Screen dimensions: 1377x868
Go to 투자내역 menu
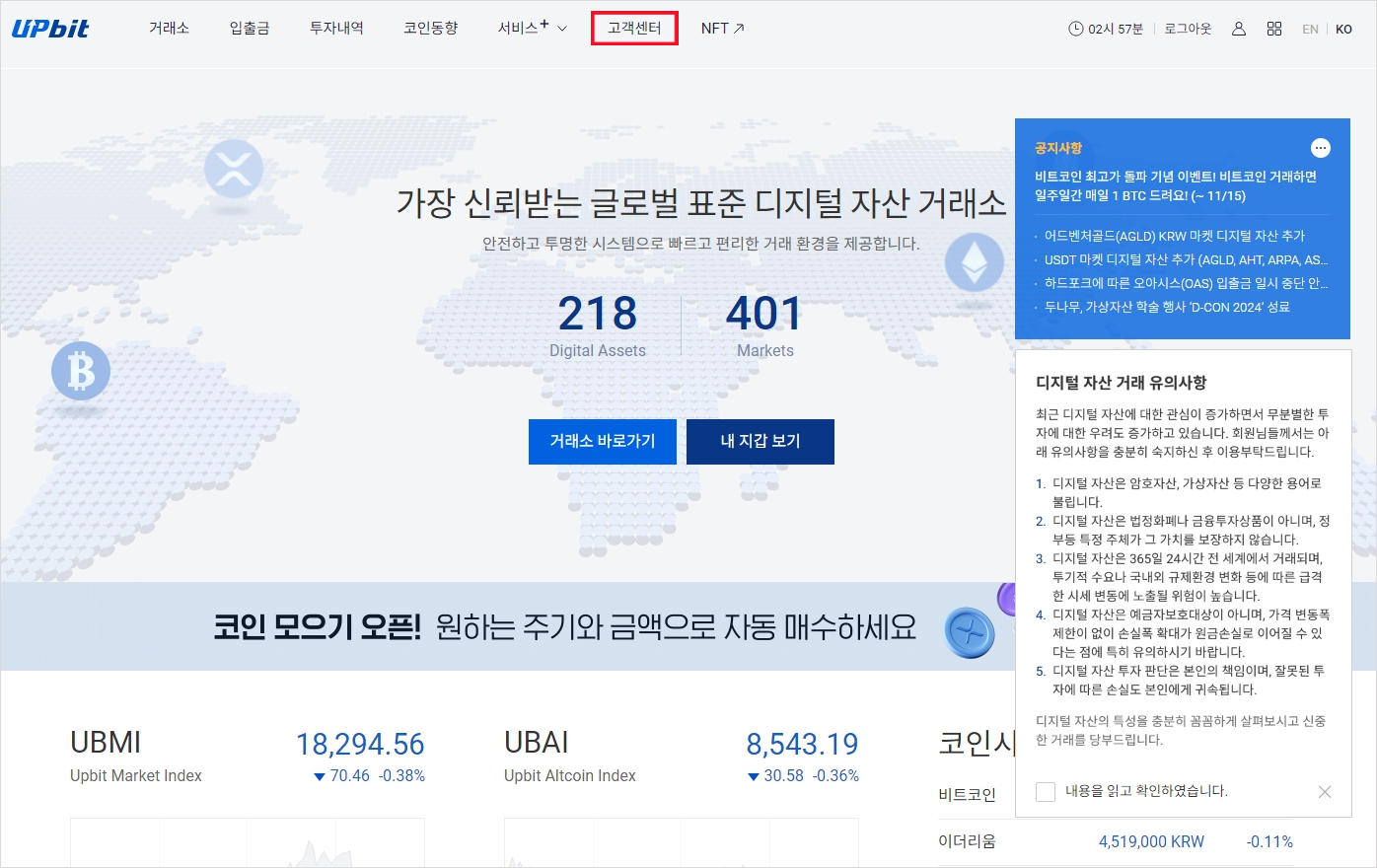[336, 29]
